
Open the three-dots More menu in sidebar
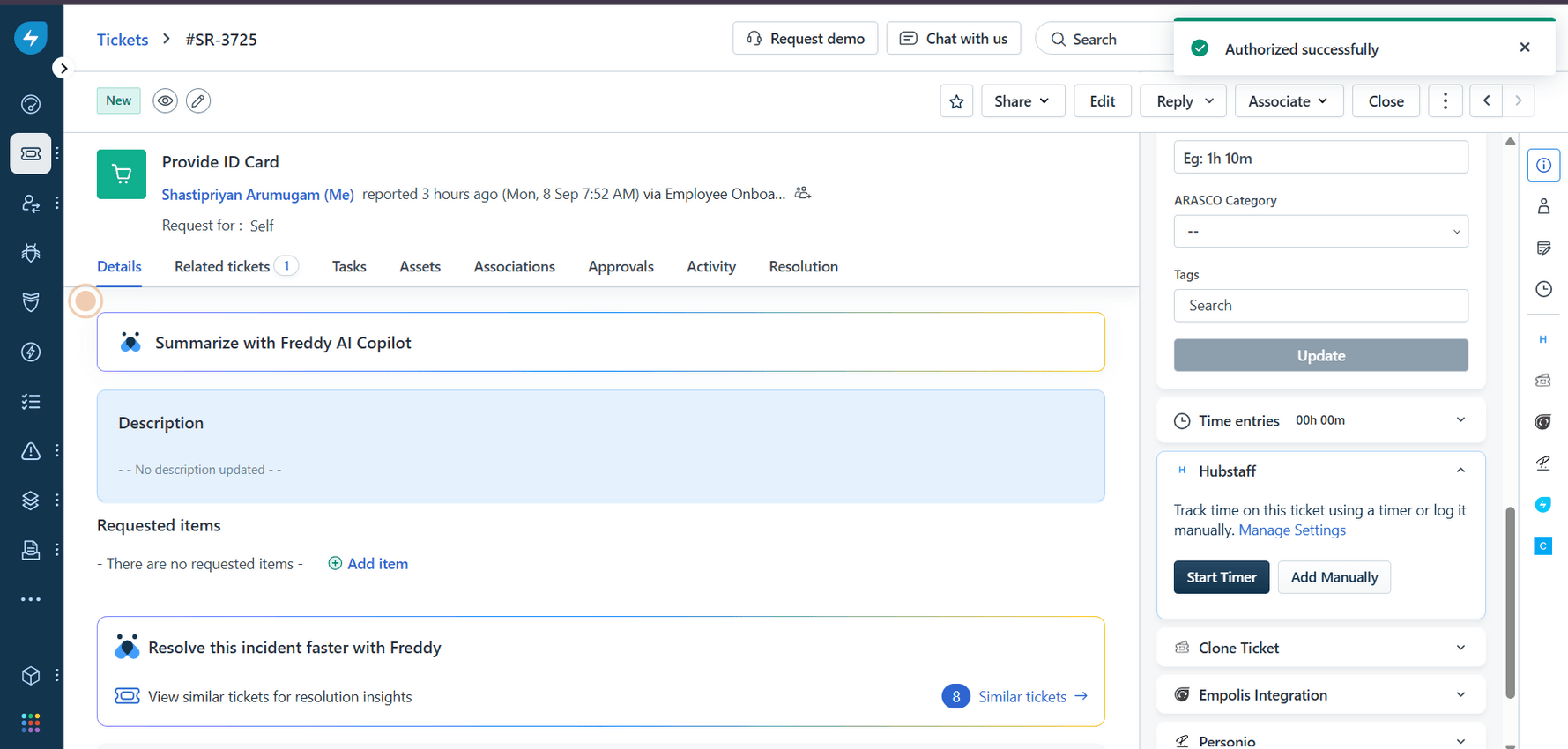tap(31, 599)
